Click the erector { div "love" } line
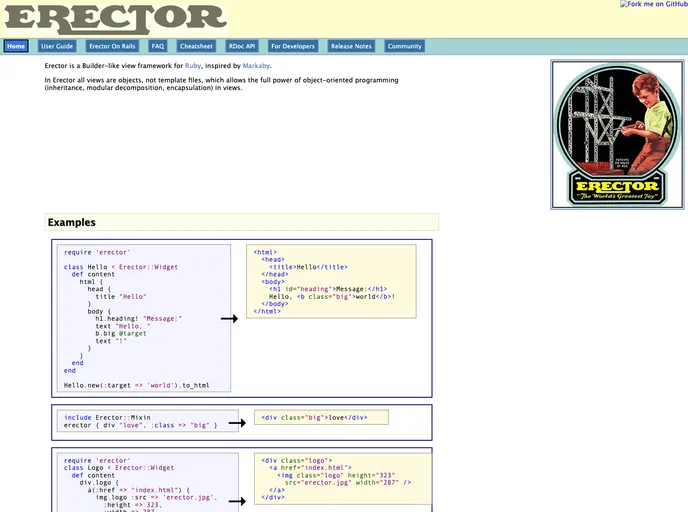This screenshot has width=688, height=512. point(140,425)
